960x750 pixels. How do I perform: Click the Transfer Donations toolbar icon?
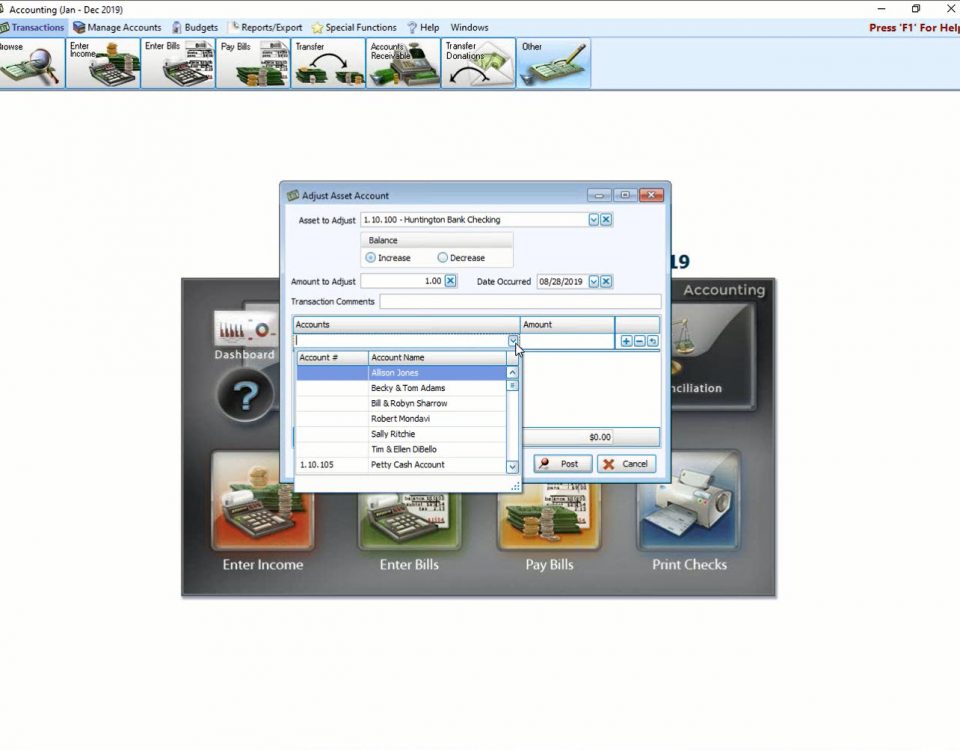(x=478, y=64)
